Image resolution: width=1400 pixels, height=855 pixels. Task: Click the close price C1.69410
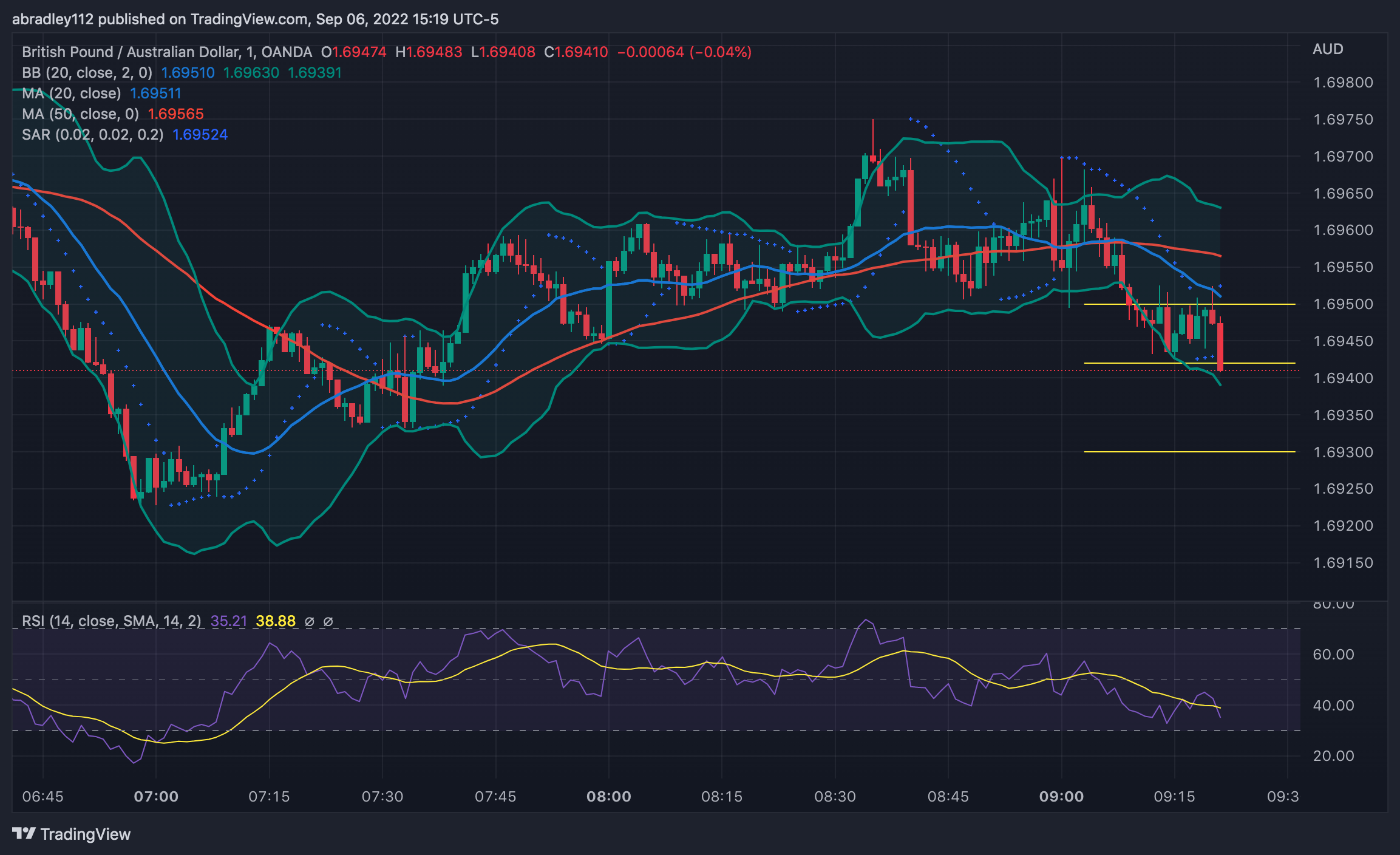click(576, 52)
